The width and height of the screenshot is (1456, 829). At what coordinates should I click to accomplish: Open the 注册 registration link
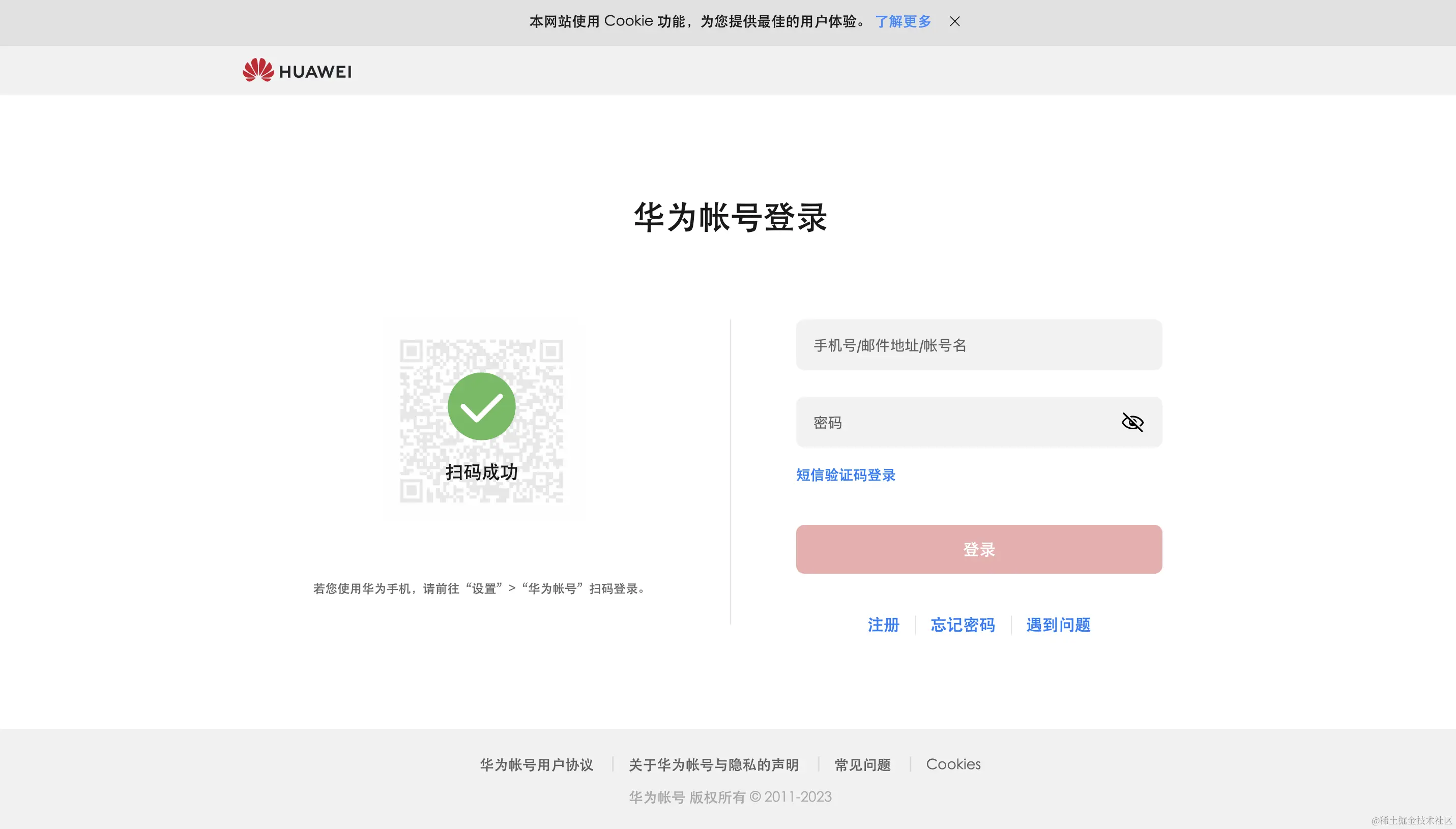click(x=883, y=625)
